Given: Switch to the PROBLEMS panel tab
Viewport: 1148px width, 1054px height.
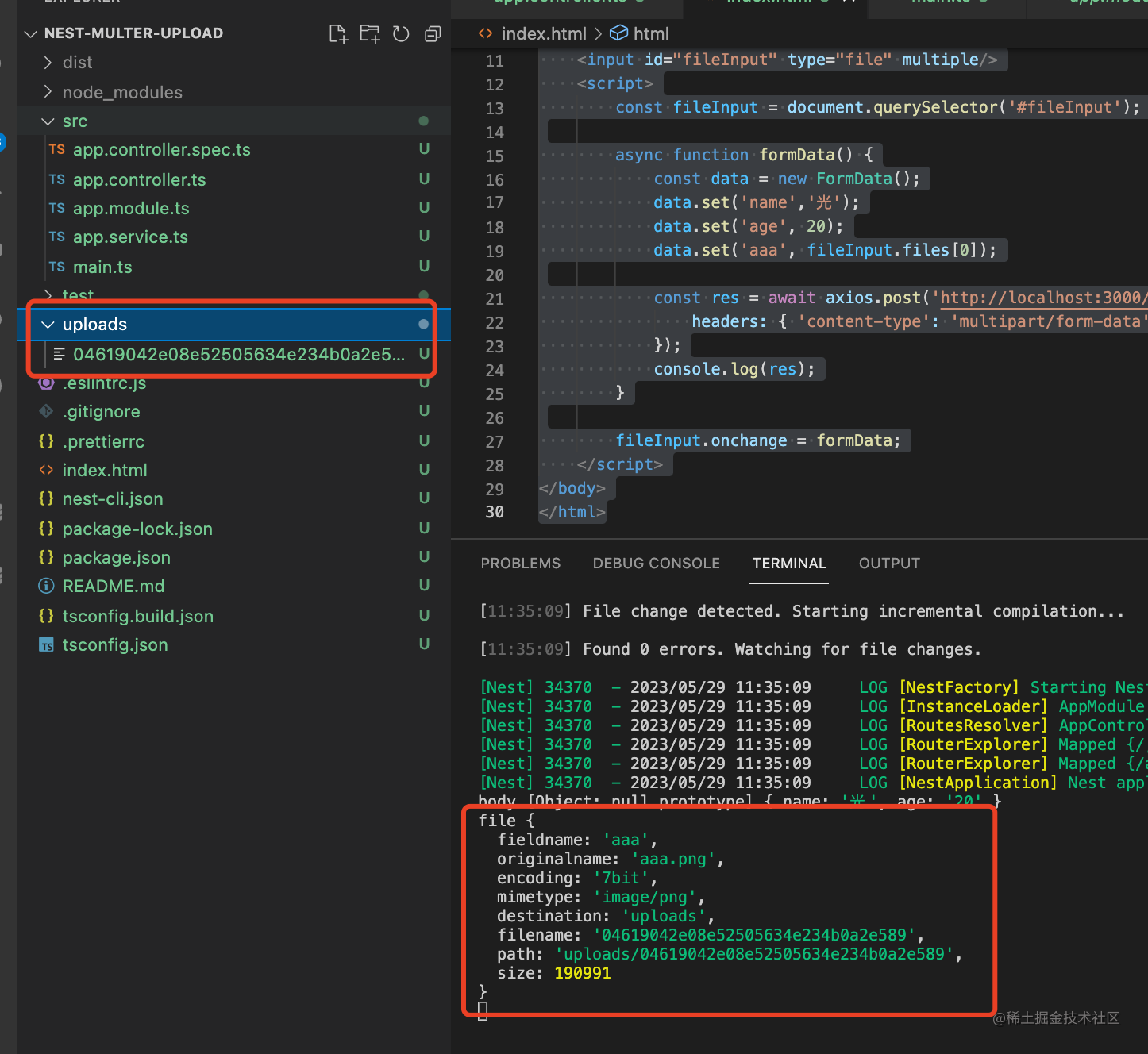Looking at the screenshot, I should pos(520,564).
